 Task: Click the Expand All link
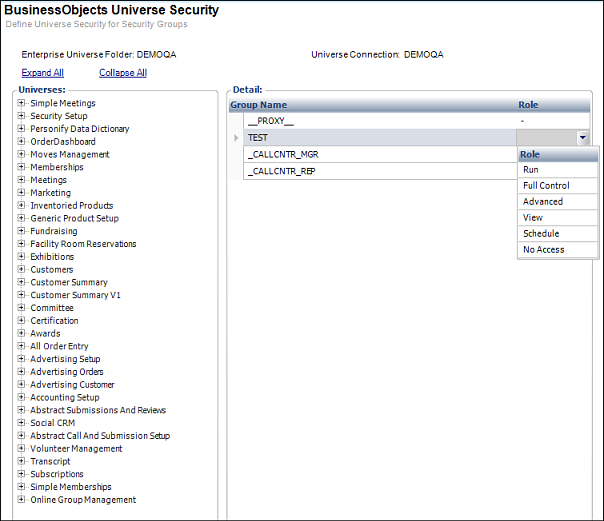point(42,73)
